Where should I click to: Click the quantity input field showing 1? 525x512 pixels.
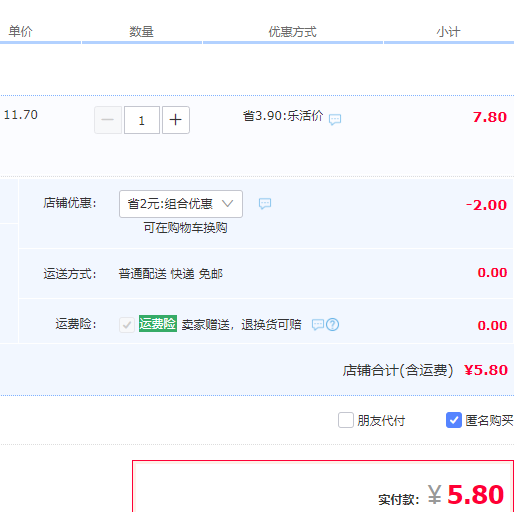142,120
